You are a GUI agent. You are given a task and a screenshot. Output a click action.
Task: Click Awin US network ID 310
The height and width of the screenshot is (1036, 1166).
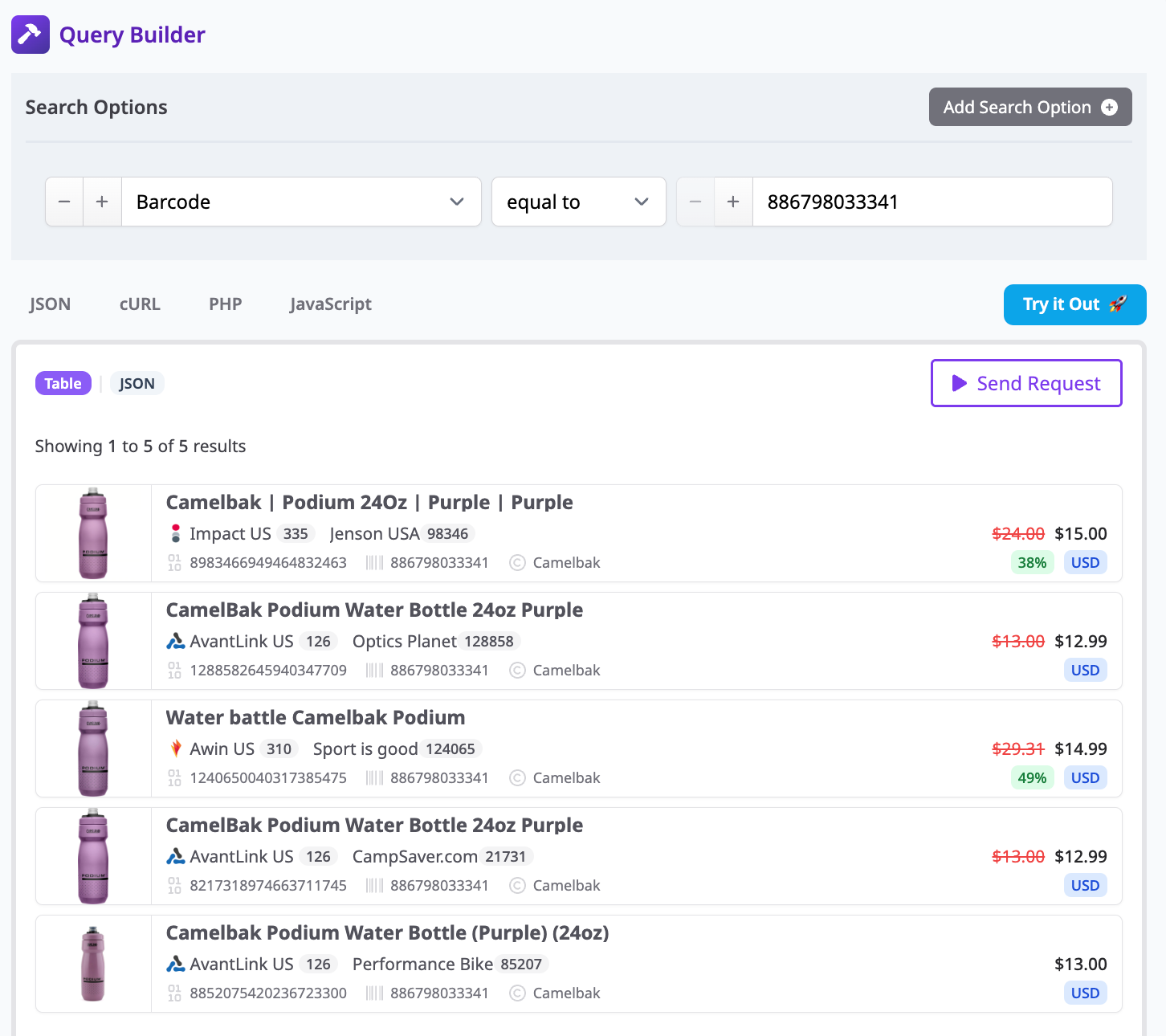pyautogui.click(x=279, y=748)
